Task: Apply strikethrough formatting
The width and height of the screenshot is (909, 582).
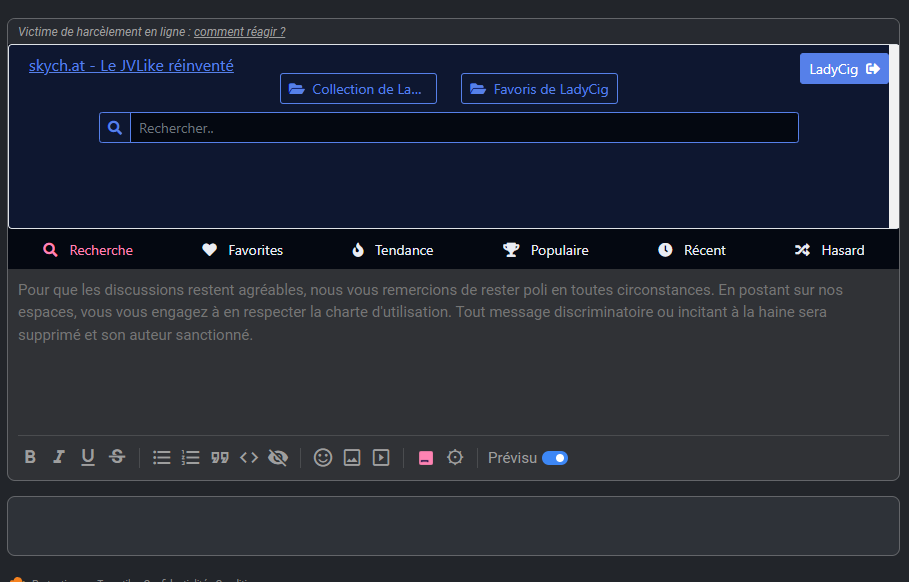Action: (117, 457)
